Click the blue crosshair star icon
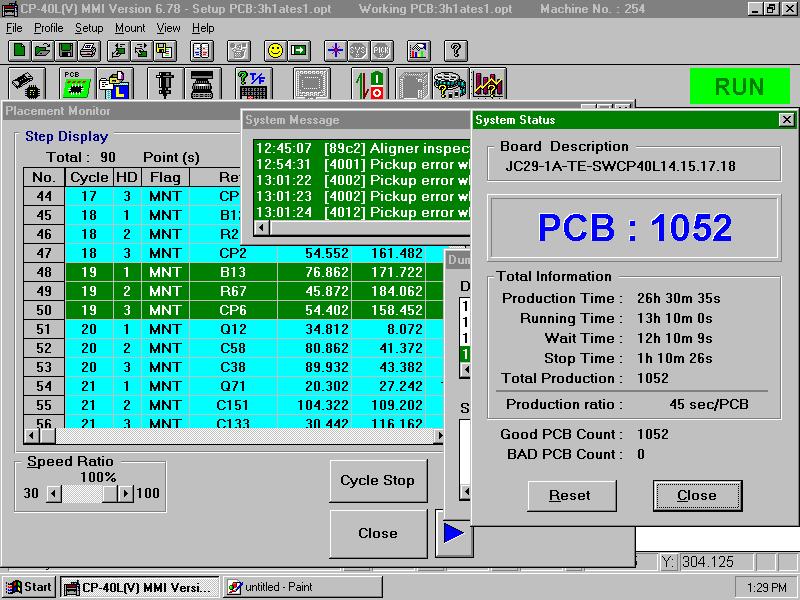 (335, 51)
